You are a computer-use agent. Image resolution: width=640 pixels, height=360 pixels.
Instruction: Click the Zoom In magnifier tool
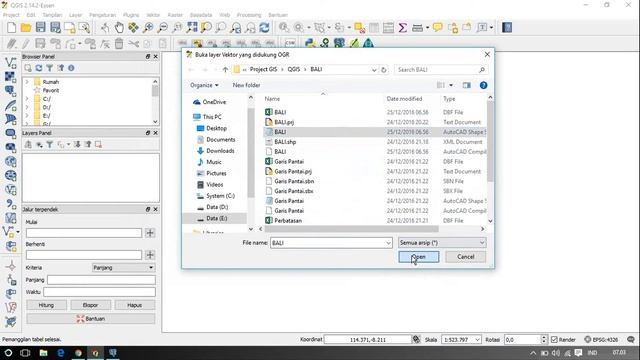point(148,27)
